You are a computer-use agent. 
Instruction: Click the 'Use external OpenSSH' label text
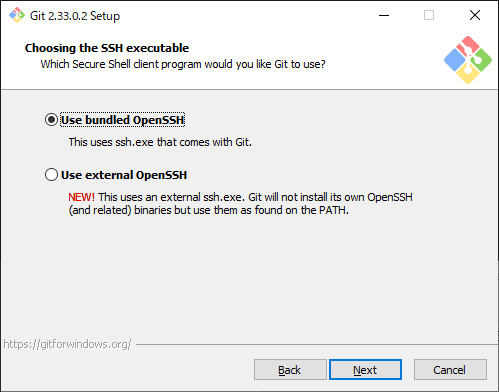pos(124,175)
